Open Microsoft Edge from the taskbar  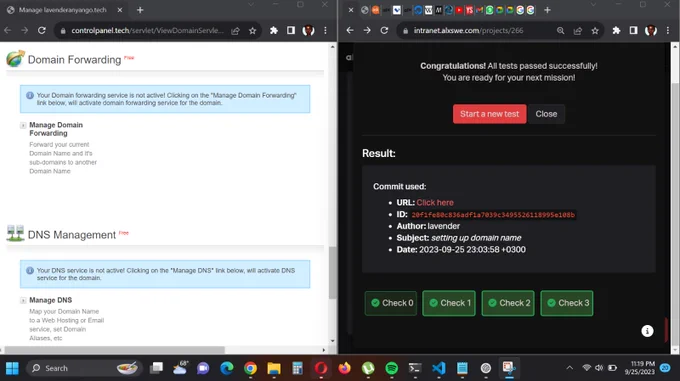coord(226,368)
